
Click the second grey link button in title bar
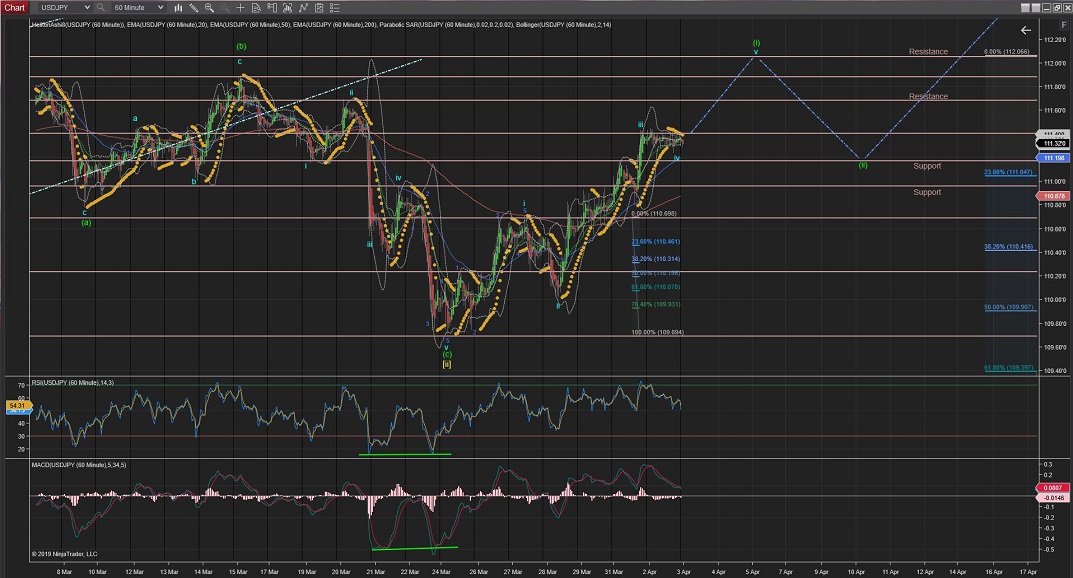coord(1035,8)
